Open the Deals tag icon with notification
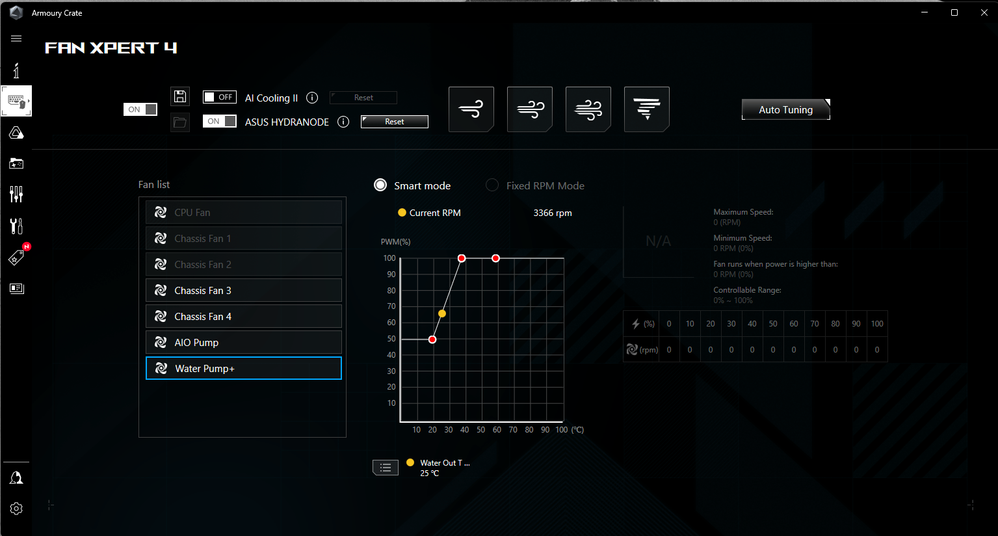998x536 pixels. 17,257
